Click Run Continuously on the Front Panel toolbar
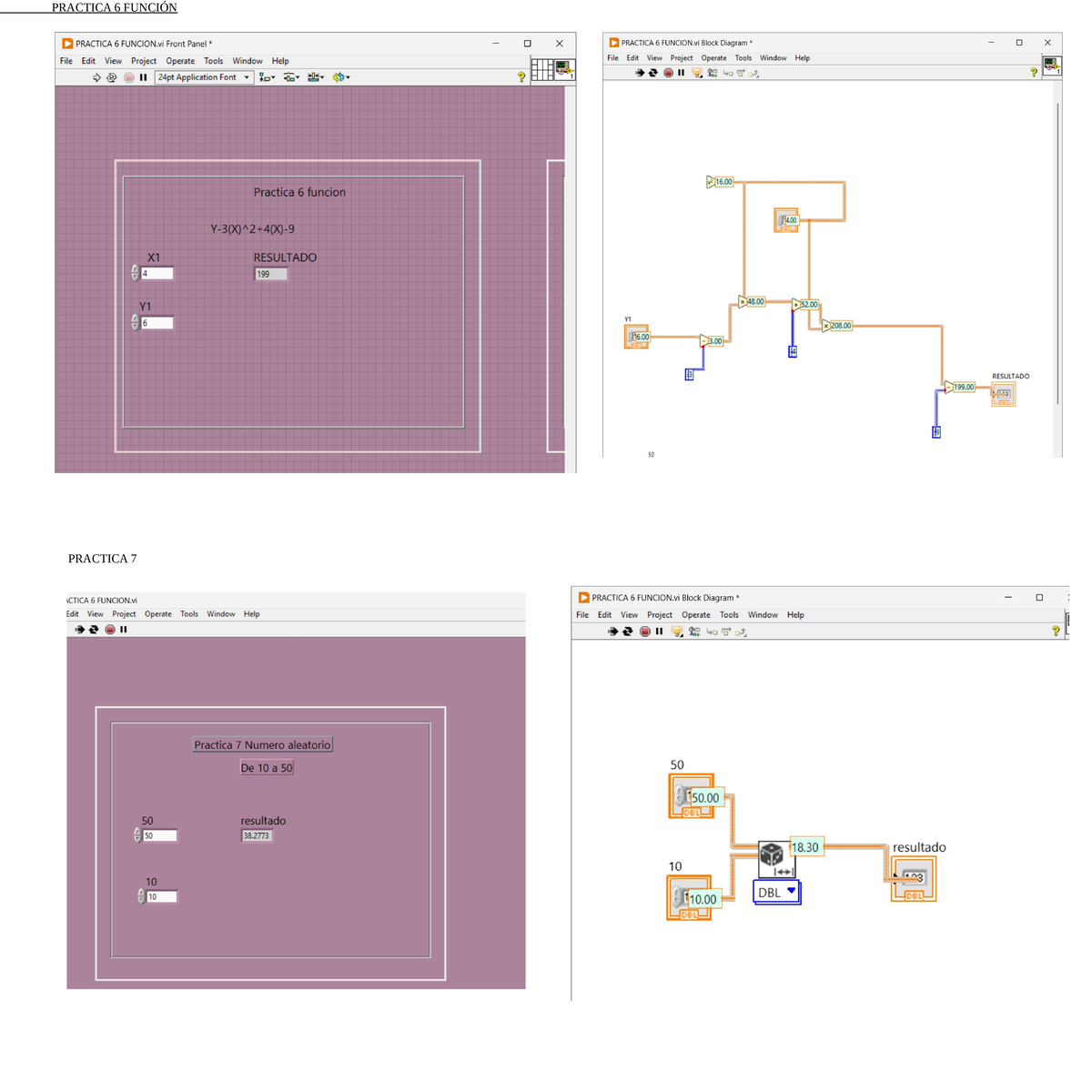Viewport: 1092px width, 1092px height. (111, 77)
